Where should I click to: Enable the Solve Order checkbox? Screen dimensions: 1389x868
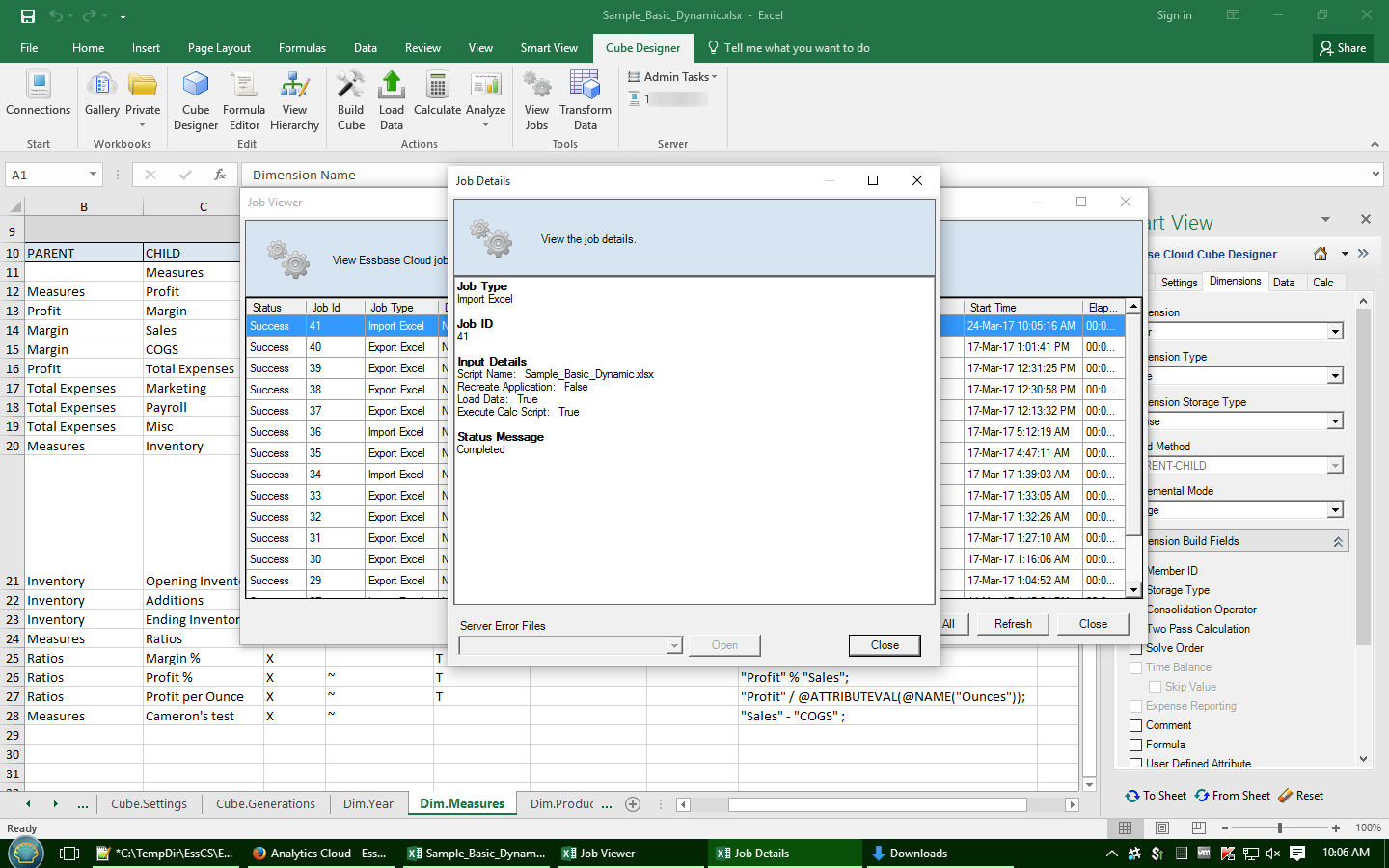click(1135, 648)
